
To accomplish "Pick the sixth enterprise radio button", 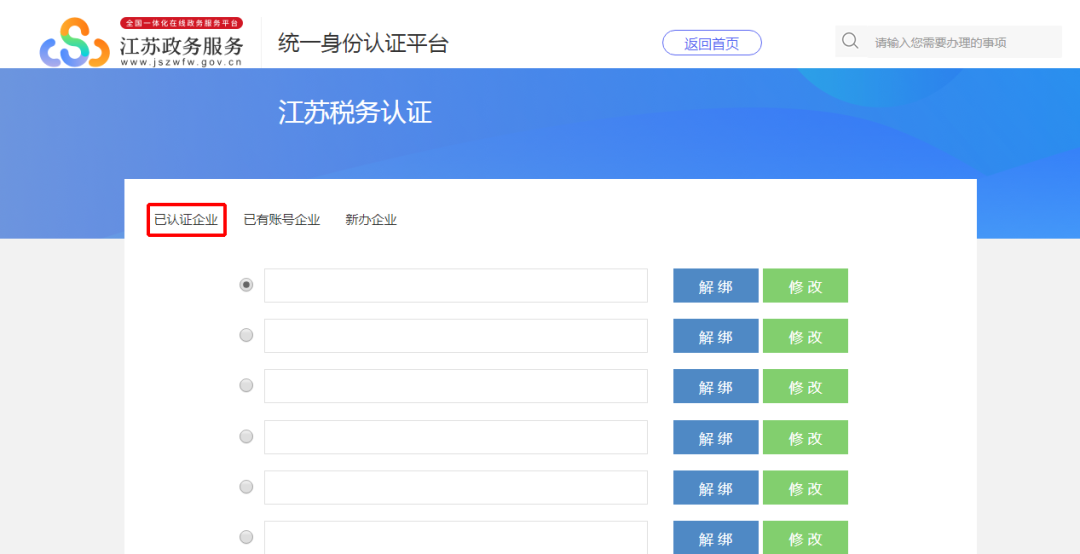I will 246,537.
